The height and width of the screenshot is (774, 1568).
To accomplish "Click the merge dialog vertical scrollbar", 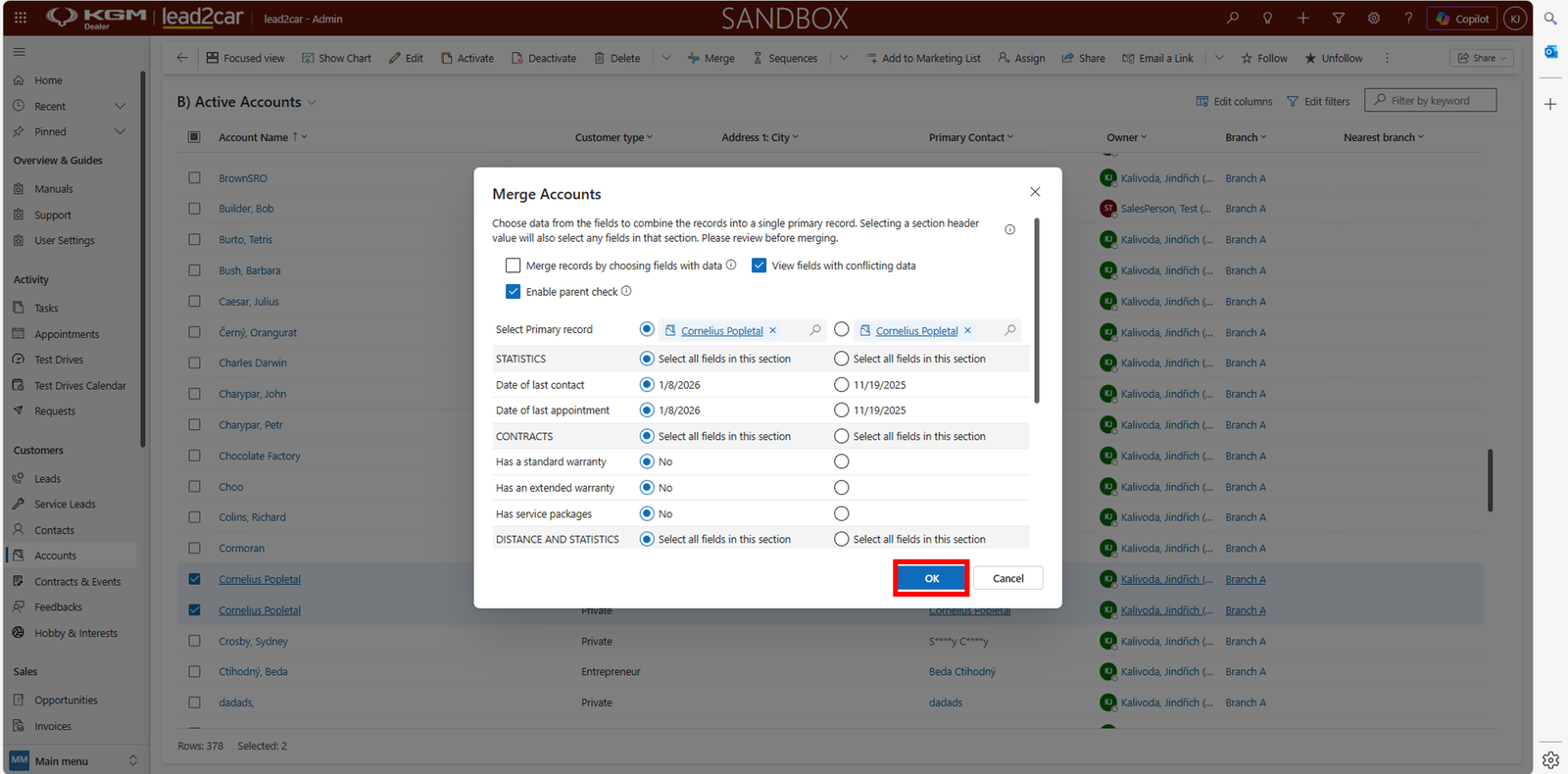I will click(1037, 310).
